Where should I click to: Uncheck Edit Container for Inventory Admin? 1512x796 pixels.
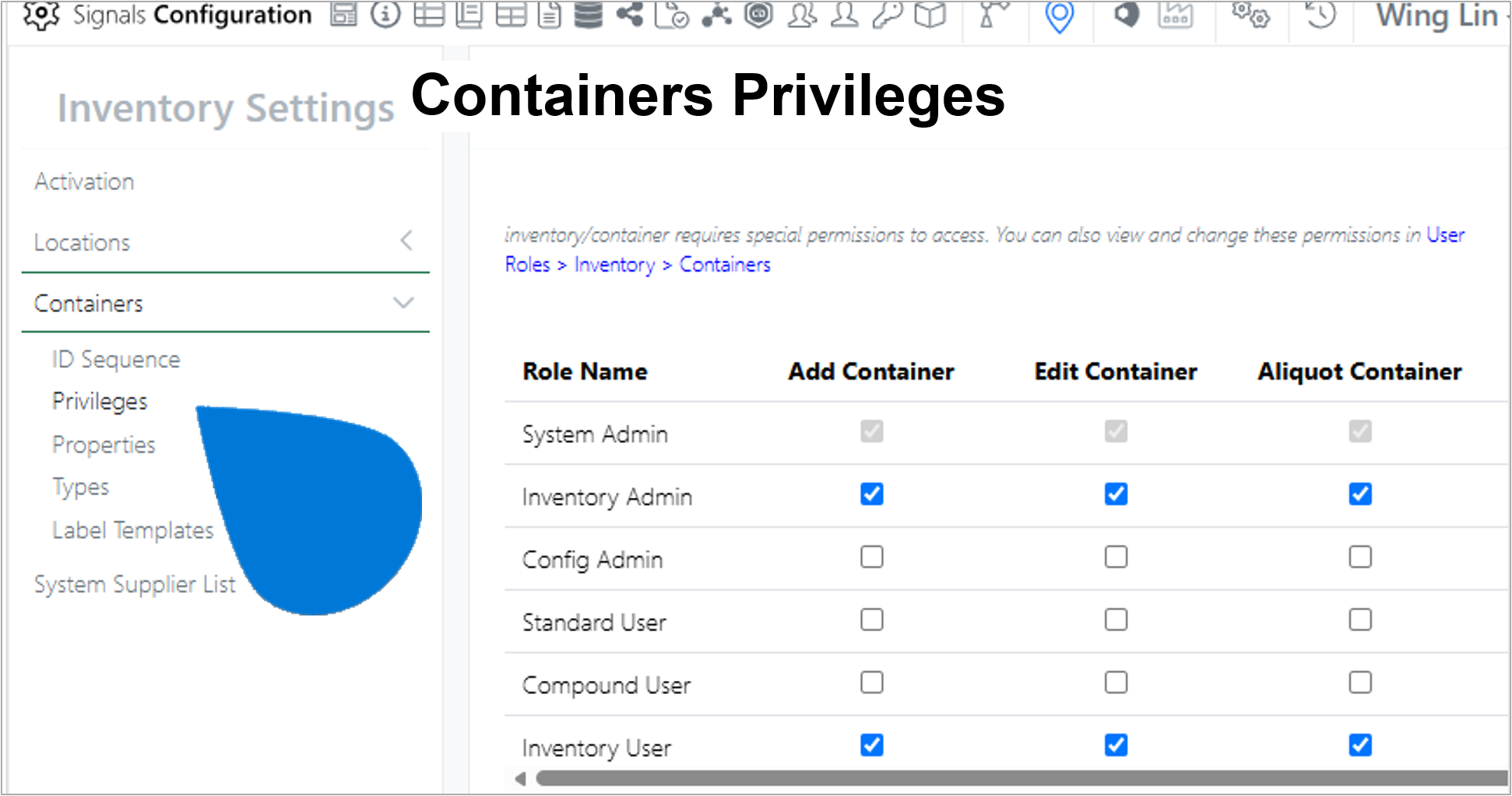1116,494
